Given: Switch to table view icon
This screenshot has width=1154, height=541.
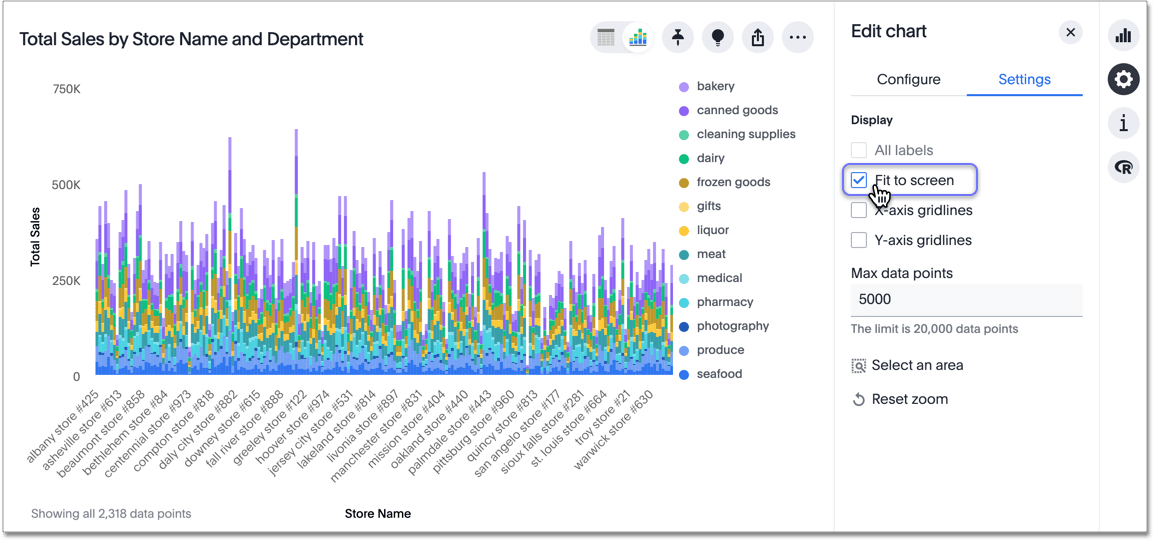Looking at the screenshot, I should coord(606,38).
